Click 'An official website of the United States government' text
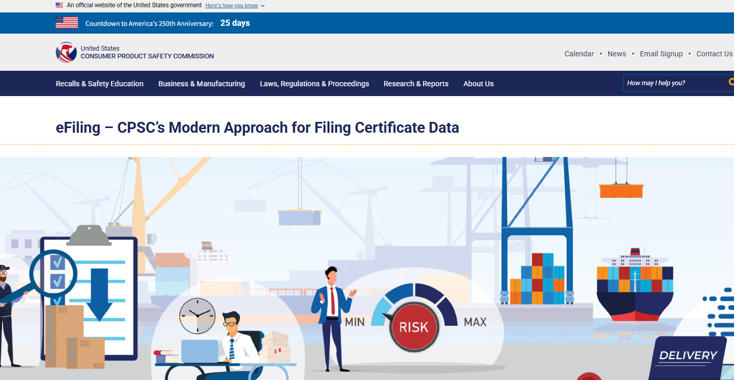The width and height of the screenshot is (735, 380). coord(134,6)
